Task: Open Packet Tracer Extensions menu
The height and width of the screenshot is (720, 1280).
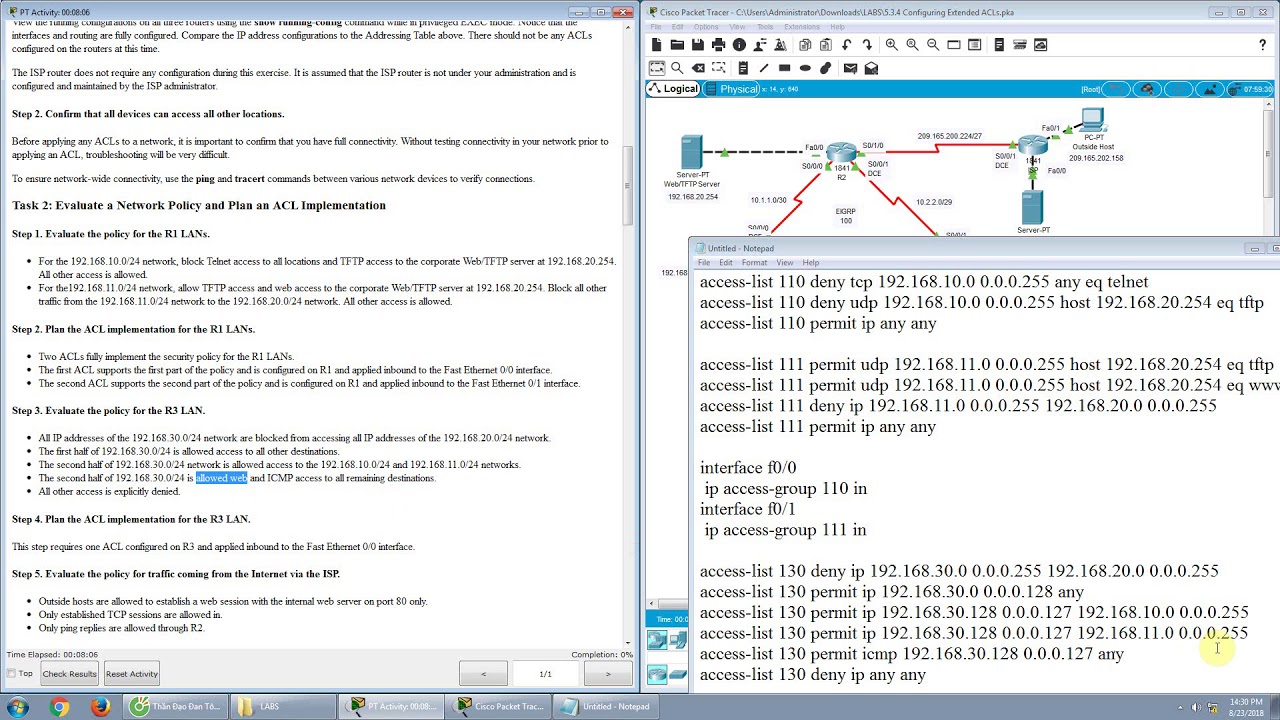Action: point(802,27)
